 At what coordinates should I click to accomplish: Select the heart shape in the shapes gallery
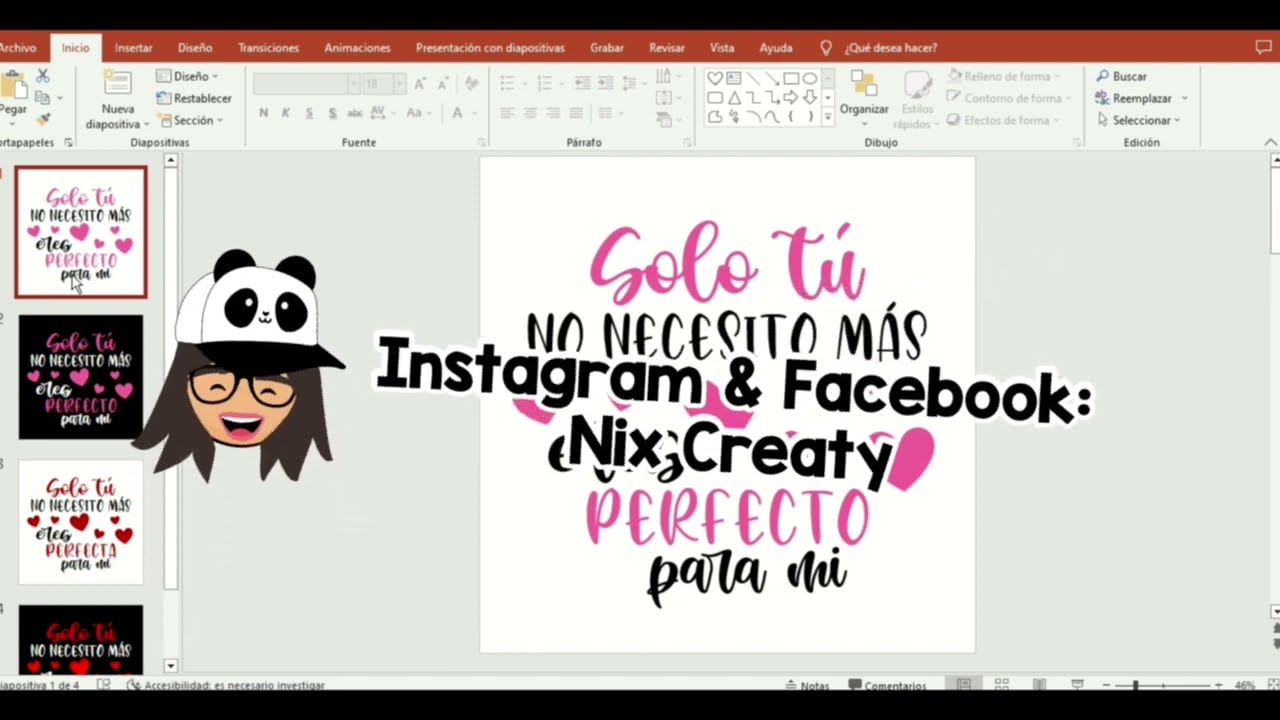coord(715,78)
